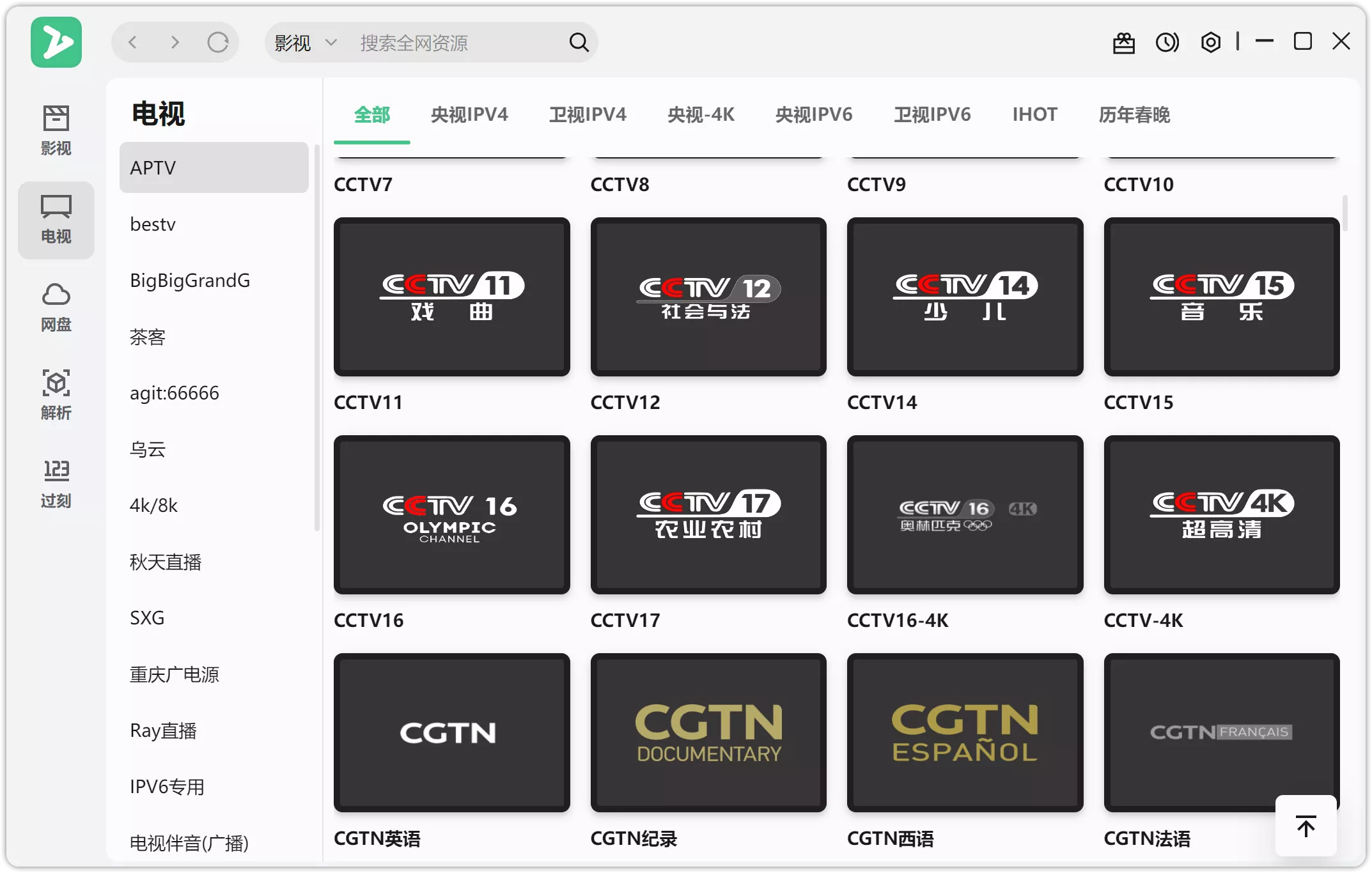Refresh the page with reload icon
The width and height of the screenshot is (1372, 873).
click(218, 42)
